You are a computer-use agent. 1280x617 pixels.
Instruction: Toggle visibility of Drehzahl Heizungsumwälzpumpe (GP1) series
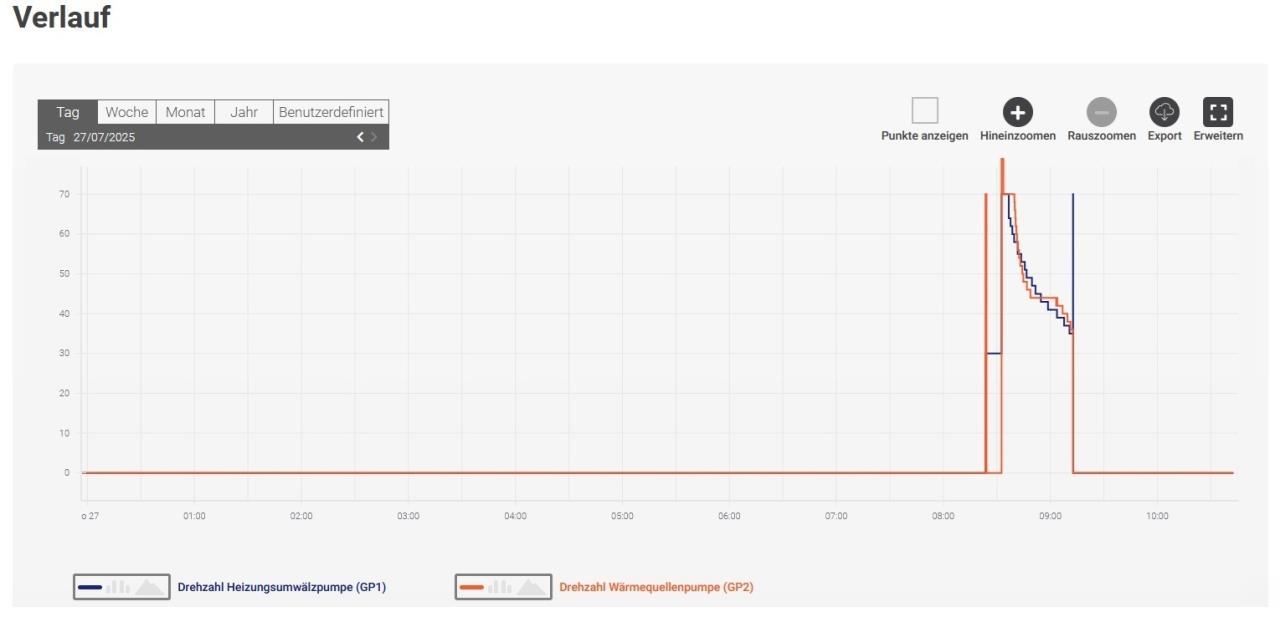pos(281,587)
